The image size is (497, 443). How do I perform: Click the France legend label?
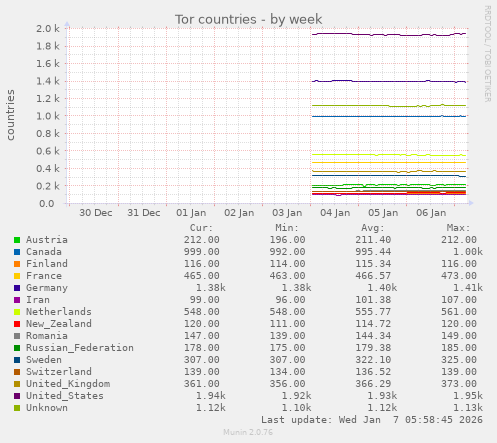click(x=44, y=276)
